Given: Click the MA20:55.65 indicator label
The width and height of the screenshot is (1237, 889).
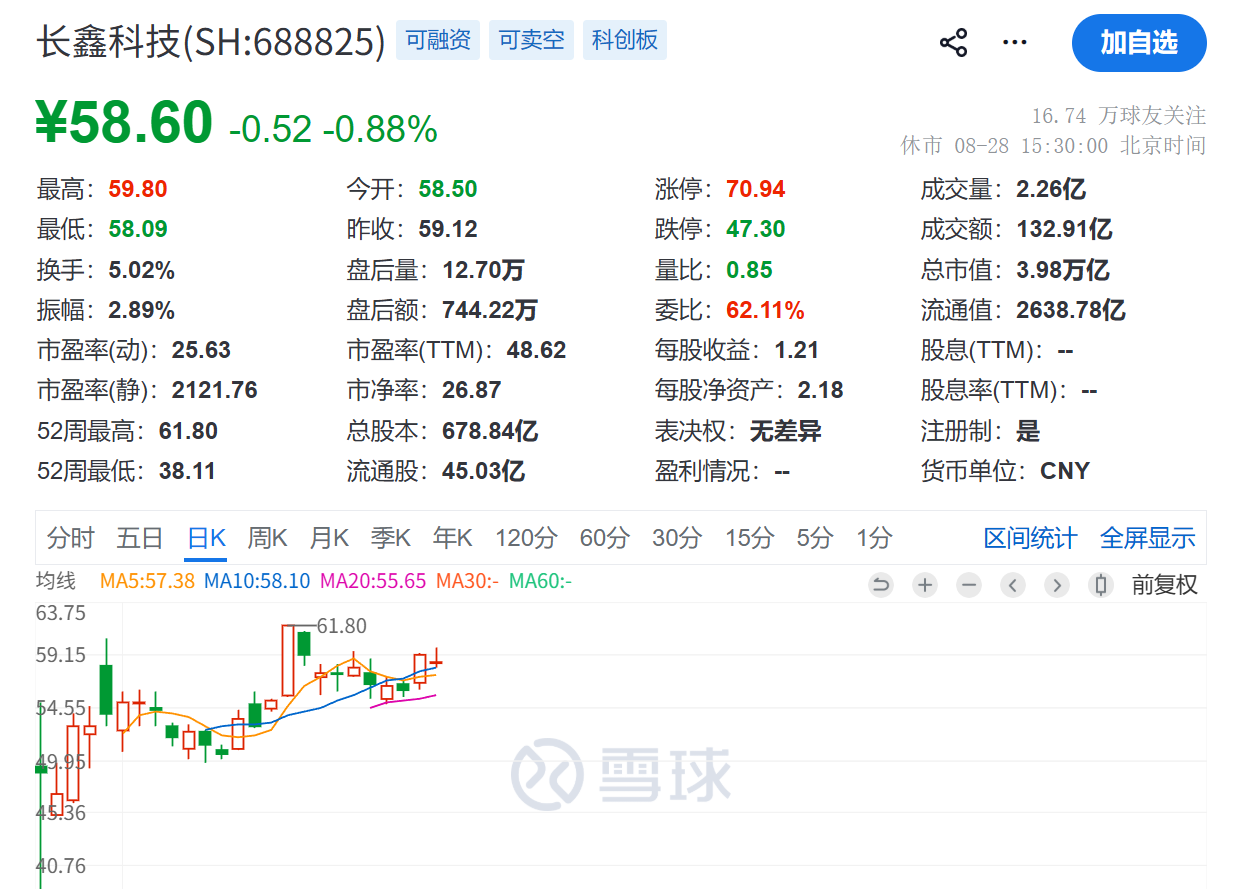Looking at the screenshot, I should (x=373, y=580).
